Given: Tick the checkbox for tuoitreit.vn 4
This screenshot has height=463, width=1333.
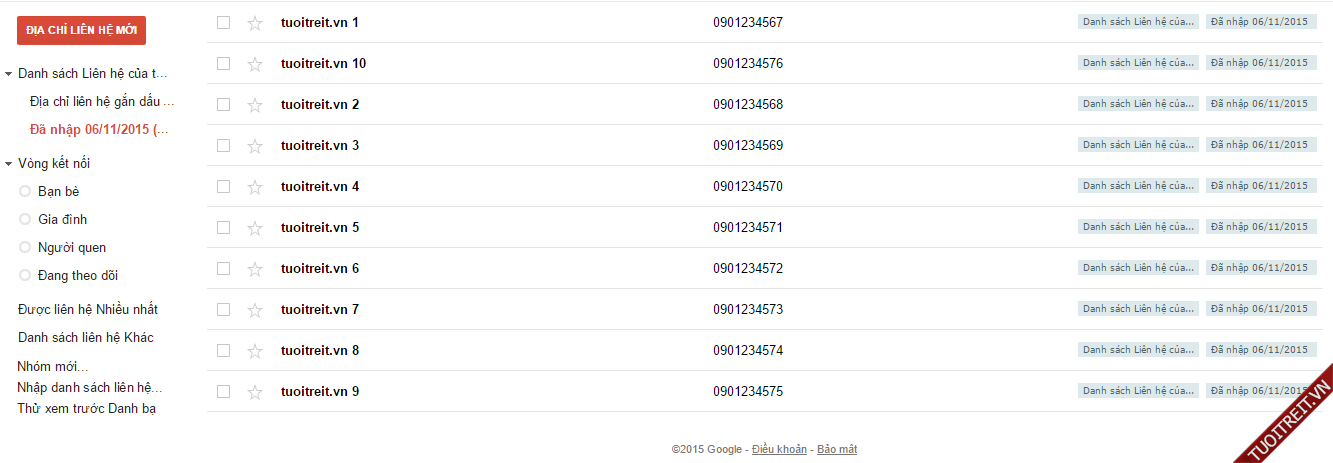Looking at the screenshot, I should tap(223, 186).
